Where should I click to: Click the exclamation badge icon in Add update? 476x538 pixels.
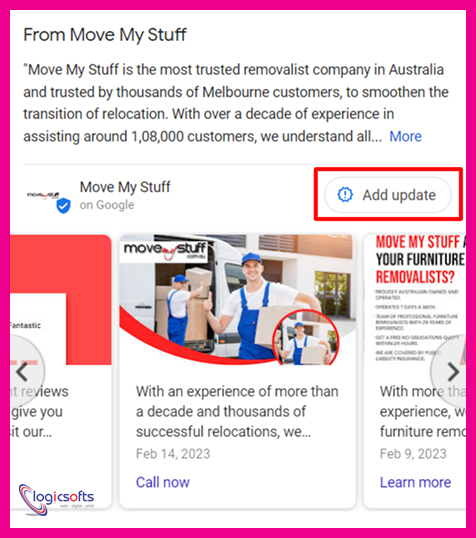(x=345, y=195)
